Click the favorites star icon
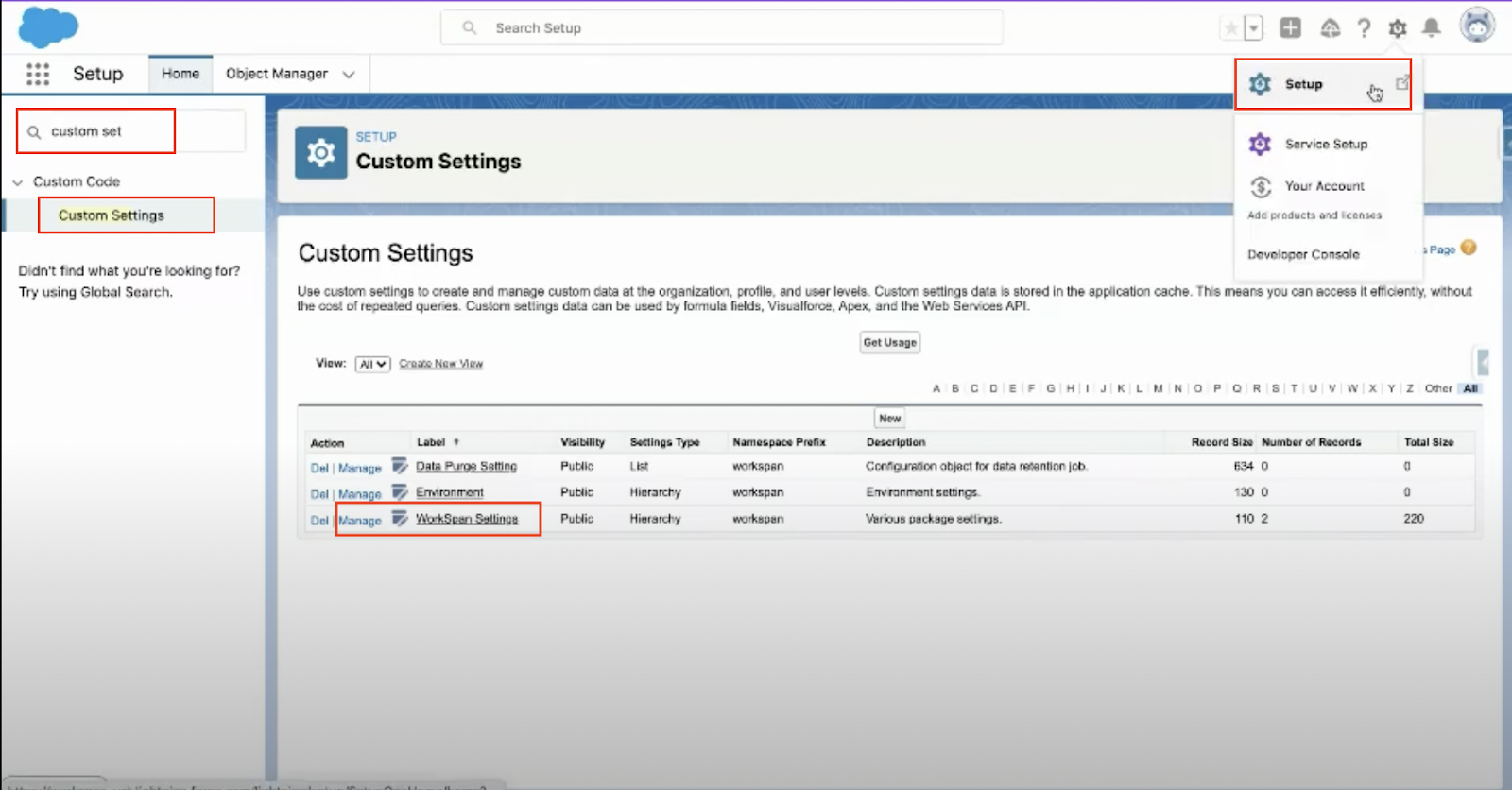This screenshot has height=790, width=1512. pos(1230,28)
